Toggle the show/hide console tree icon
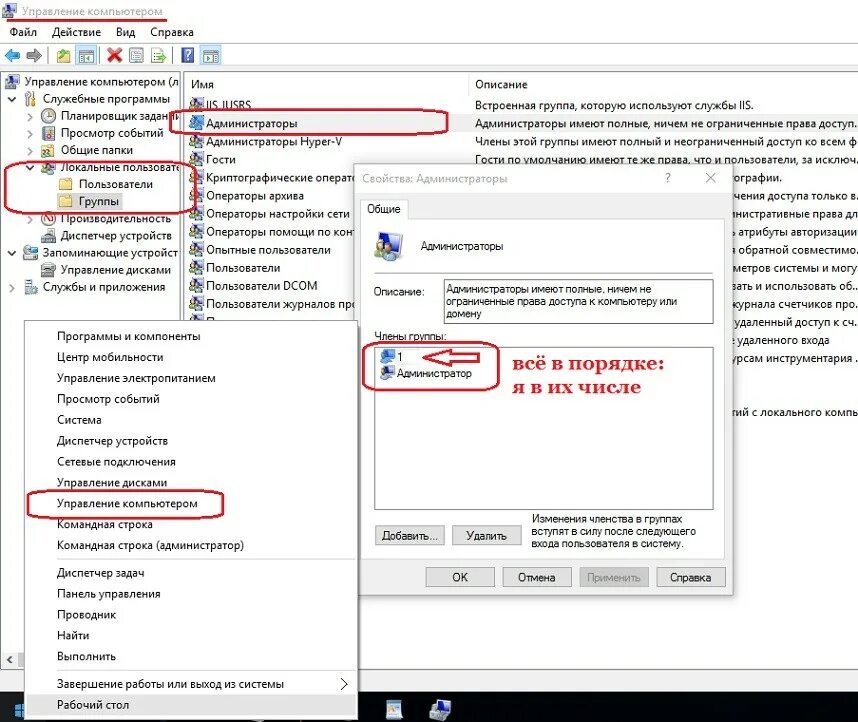The width and height of the screenshot is (858, 722). (86, 55)
